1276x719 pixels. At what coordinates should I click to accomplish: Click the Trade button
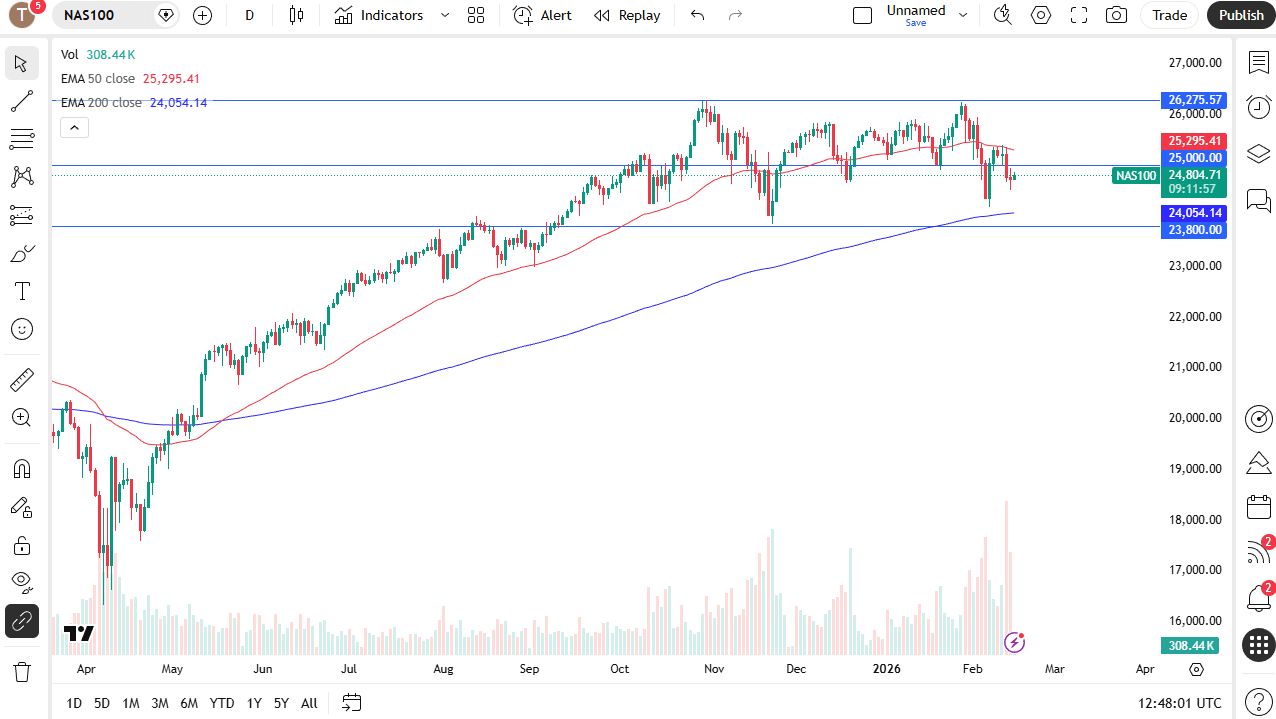tap(1169, 15)
